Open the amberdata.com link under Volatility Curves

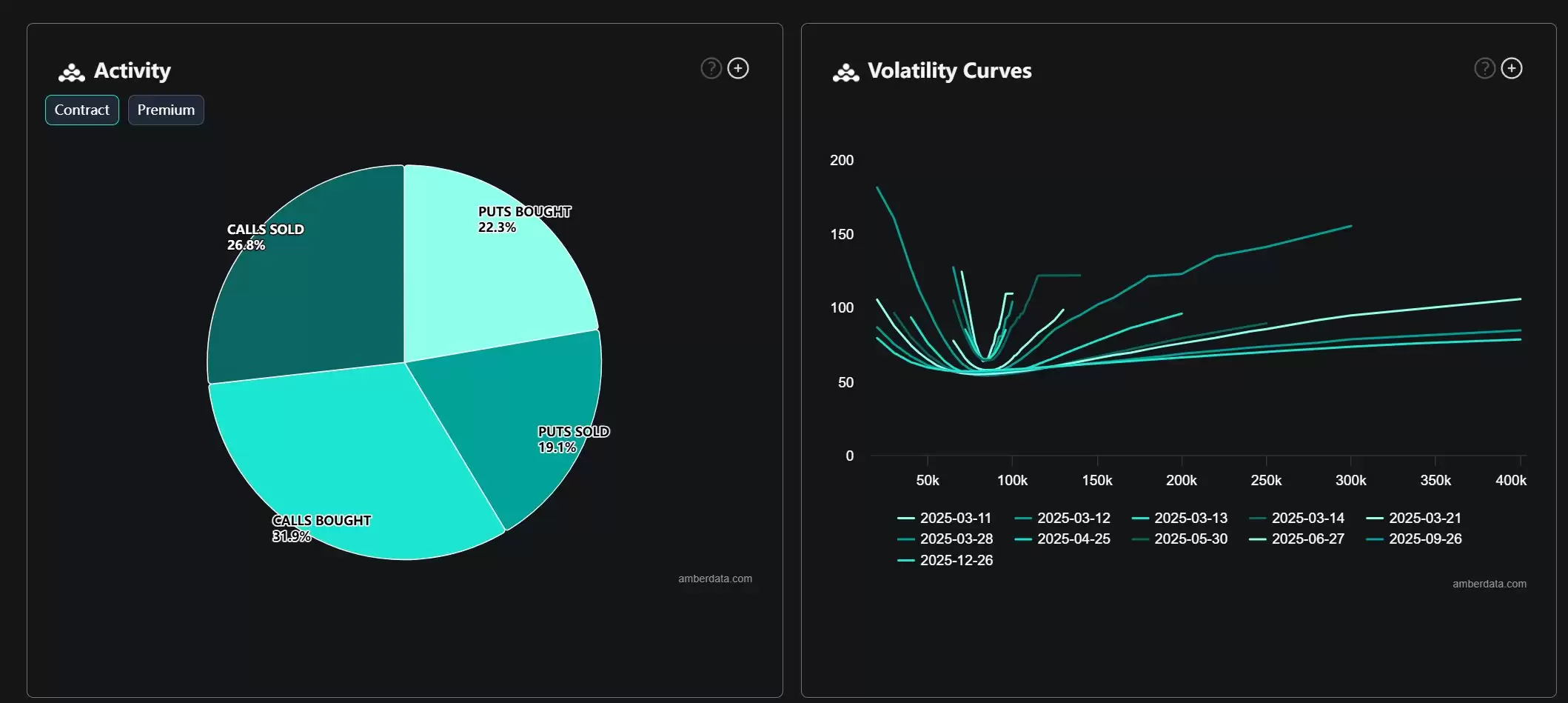pos(1490,584)
